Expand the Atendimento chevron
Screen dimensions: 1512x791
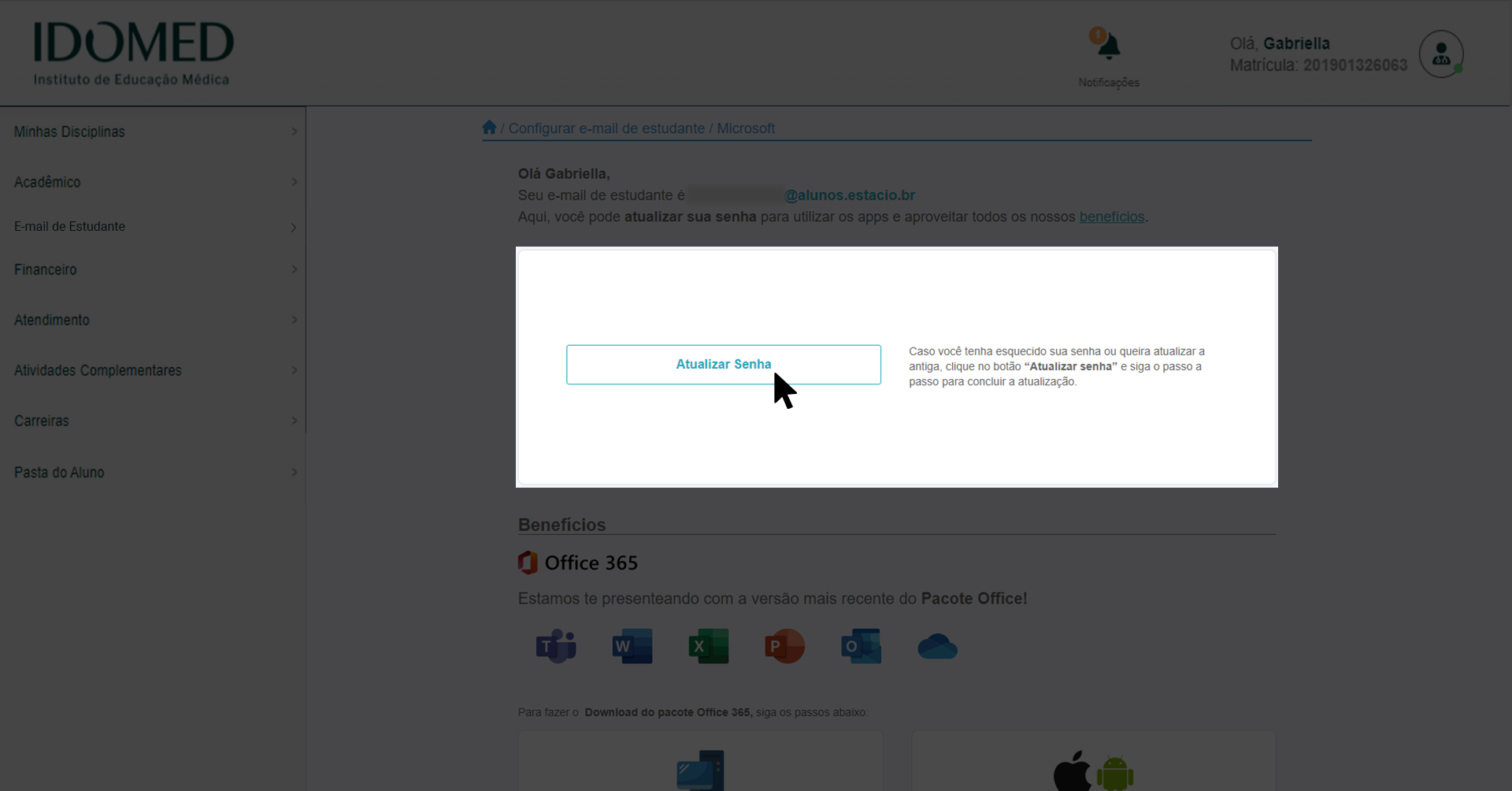point(295,320)
